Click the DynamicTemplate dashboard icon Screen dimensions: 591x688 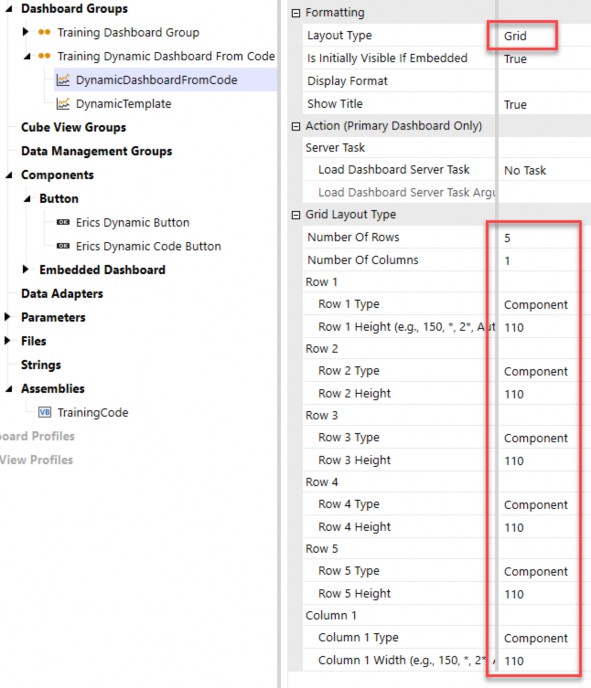pos(63,104)
